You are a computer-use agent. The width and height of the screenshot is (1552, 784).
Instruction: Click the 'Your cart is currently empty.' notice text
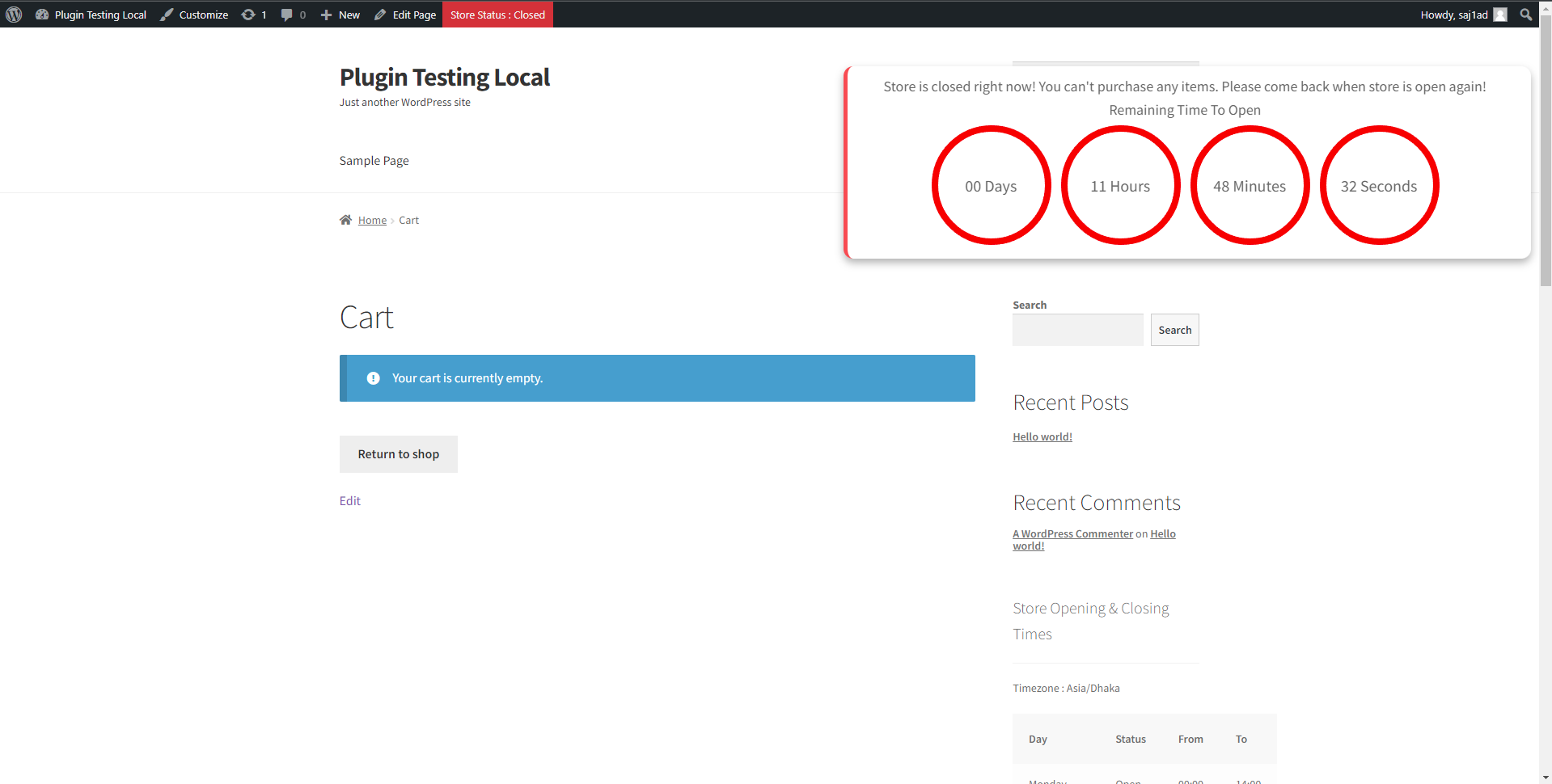pos(467,378)
